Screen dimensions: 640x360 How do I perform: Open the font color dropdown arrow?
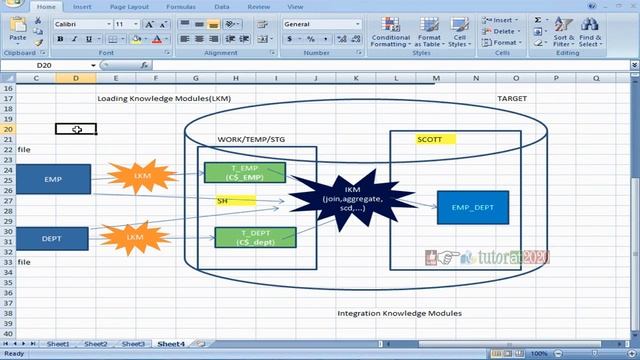(x=167, y=39)
